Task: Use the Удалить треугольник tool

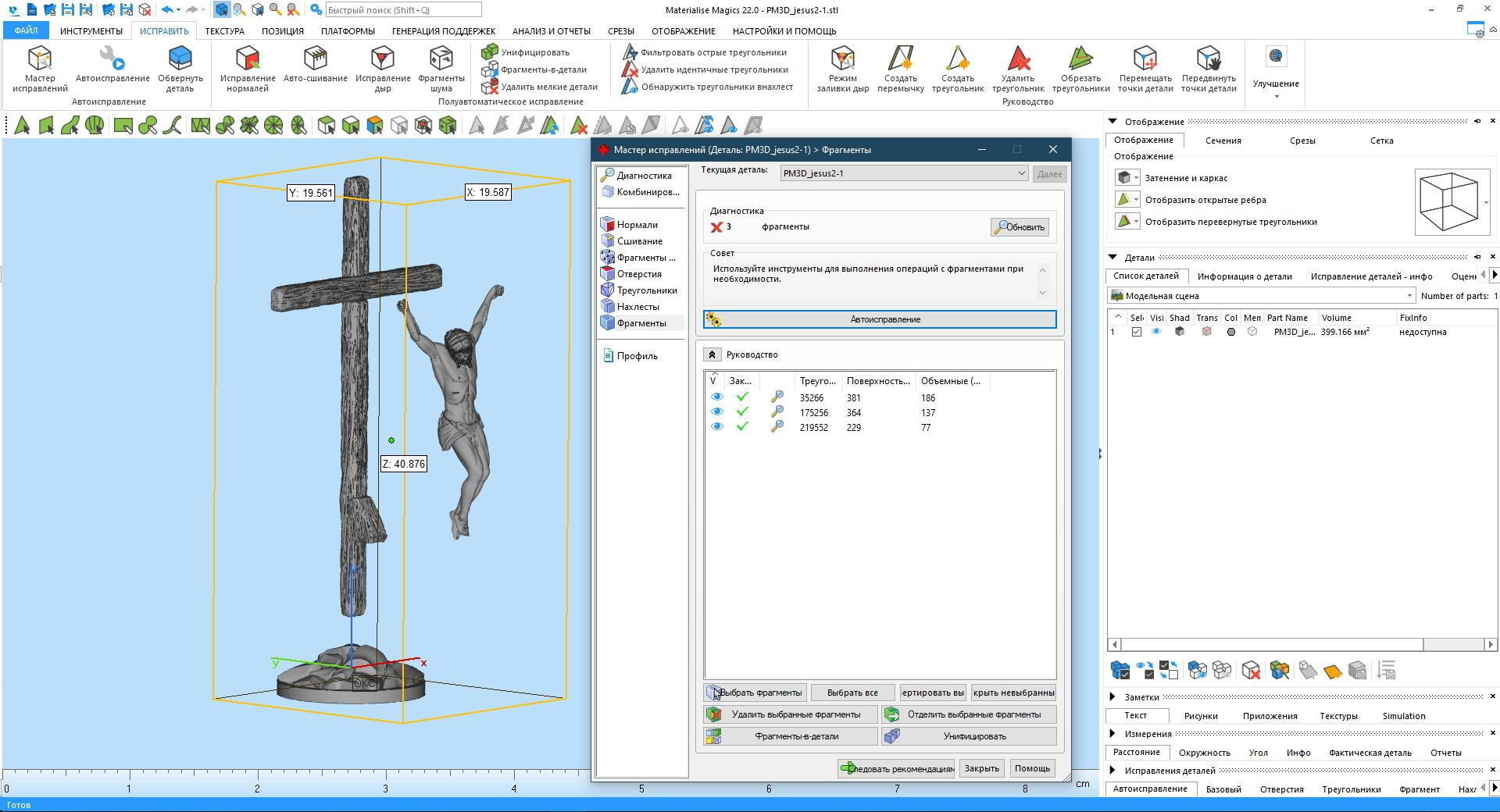Action: (1018, 69)
